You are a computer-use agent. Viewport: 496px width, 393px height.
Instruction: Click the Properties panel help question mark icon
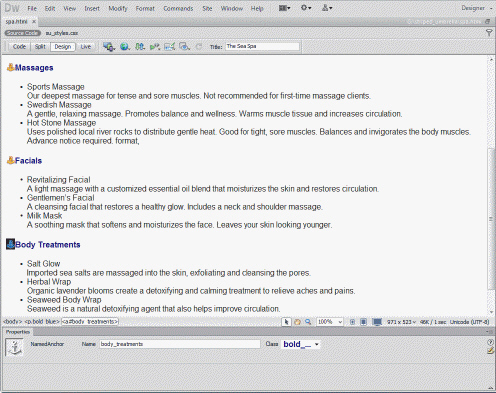[x=490, y=342]
